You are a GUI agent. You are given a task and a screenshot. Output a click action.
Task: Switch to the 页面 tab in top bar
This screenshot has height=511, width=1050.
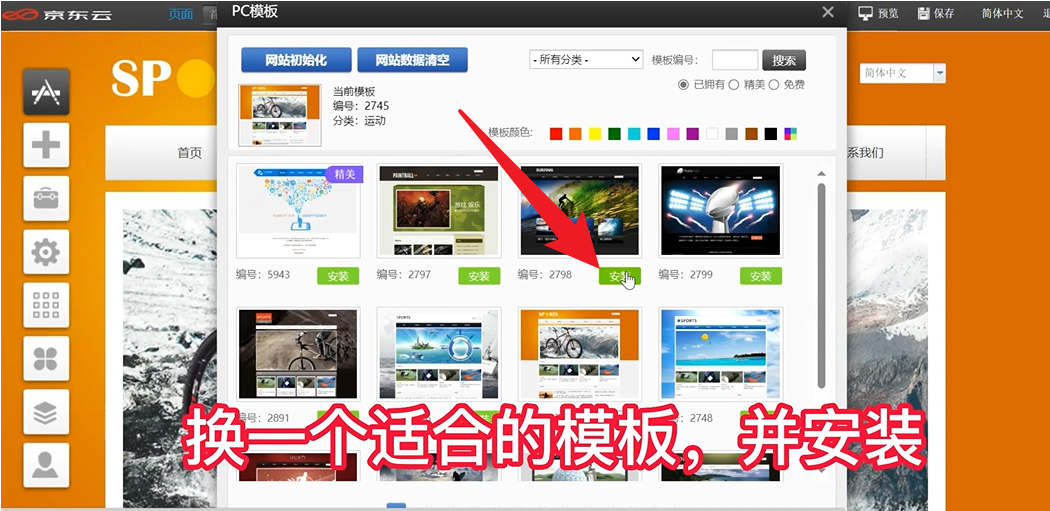coord(180,14)
